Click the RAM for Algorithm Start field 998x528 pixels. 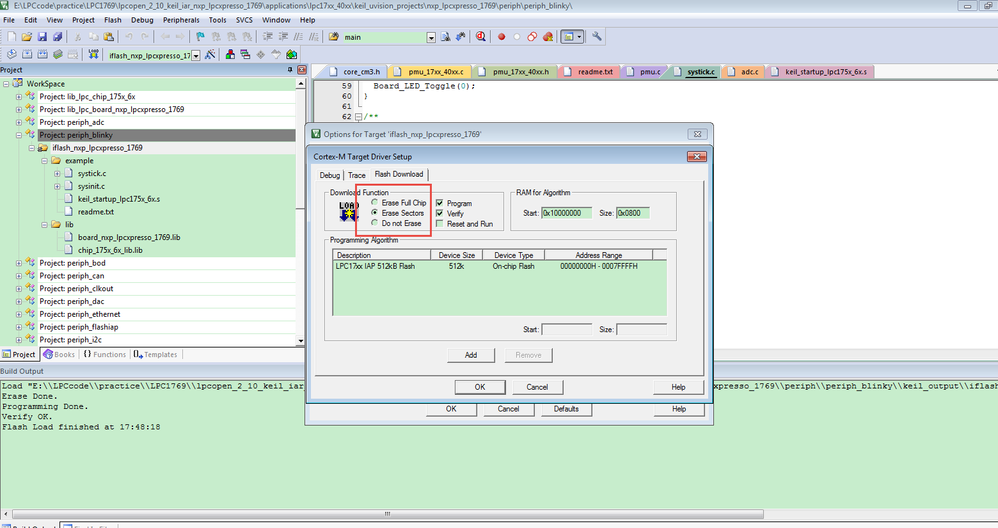(566, 213)
